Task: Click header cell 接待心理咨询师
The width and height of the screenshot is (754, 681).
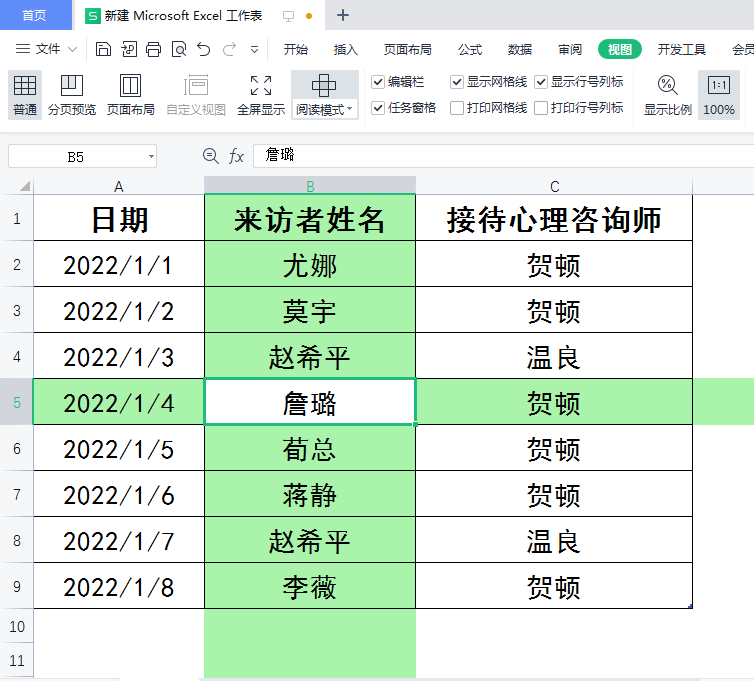Action: click(x=554, y=218)
